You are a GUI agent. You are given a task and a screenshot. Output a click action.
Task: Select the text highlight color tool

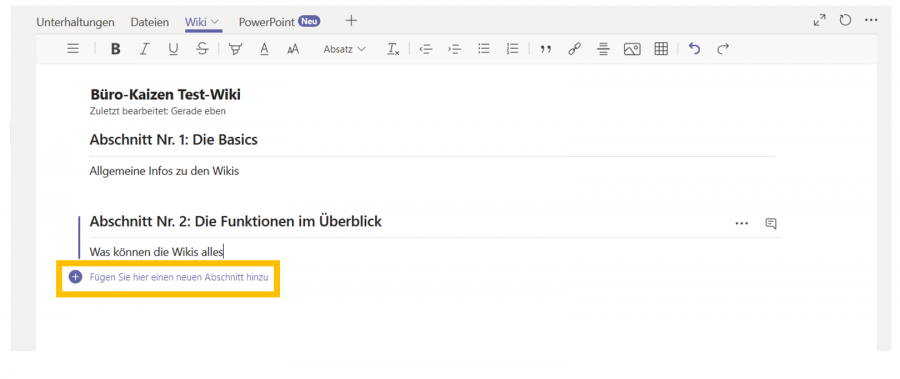(235, 49)
